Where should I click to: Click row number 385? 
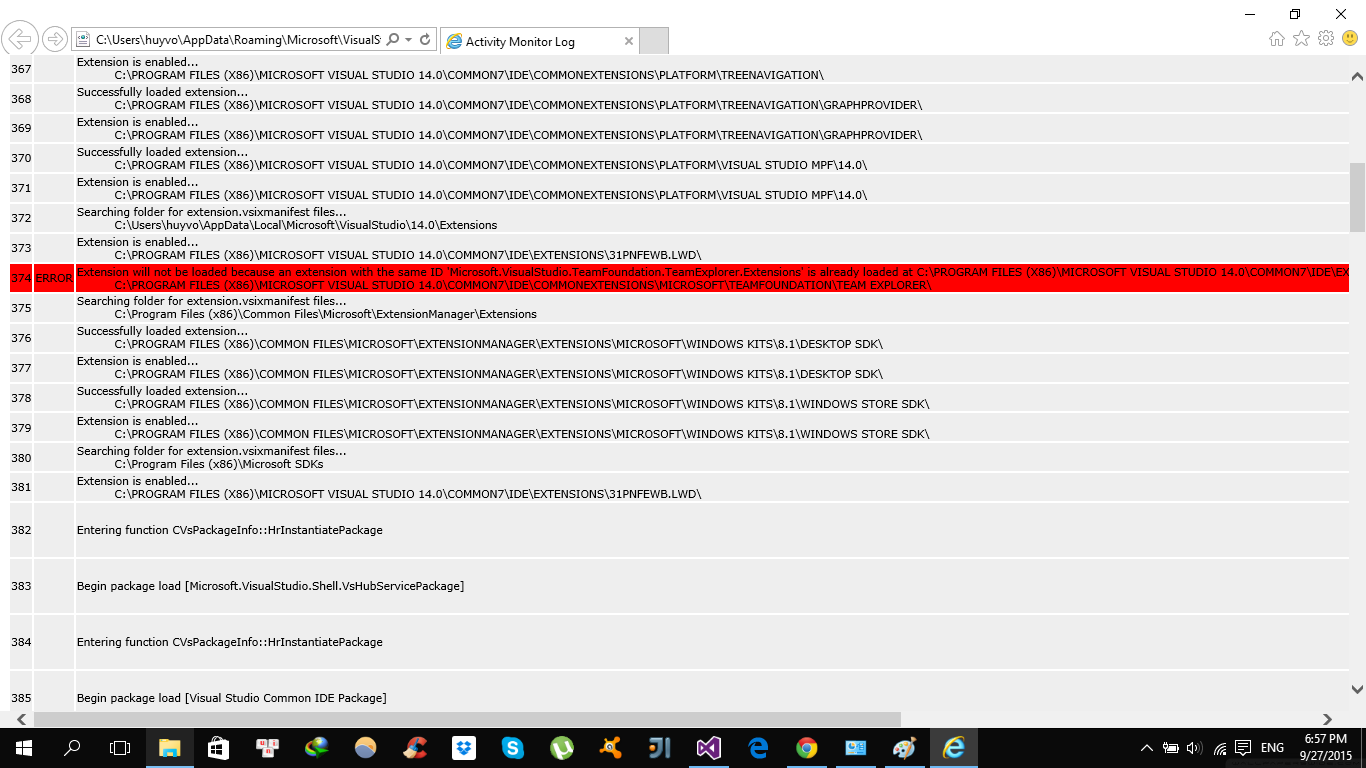point(21,698)
